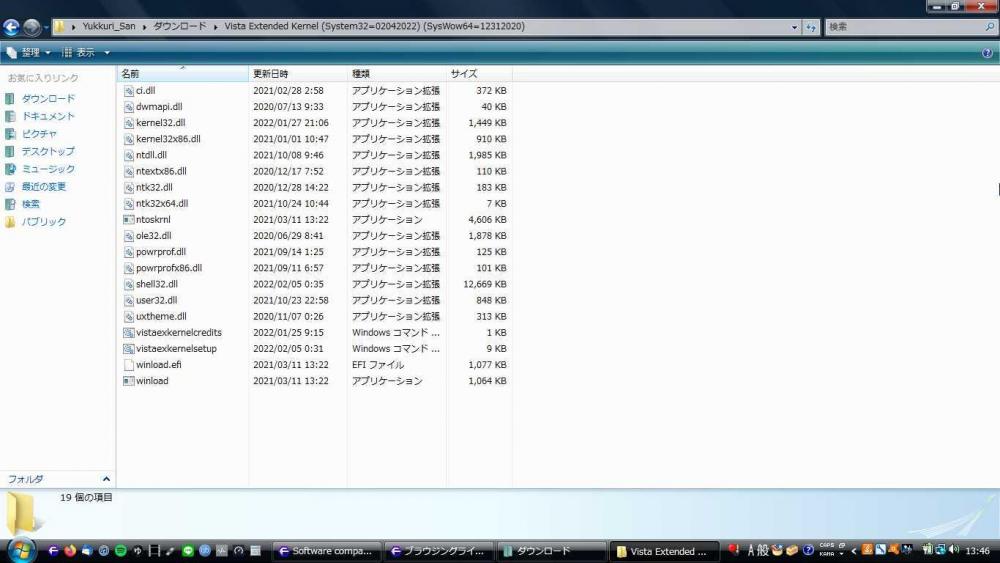
Task: Select the file name powrprofx86.dll
Action: click(x=168, y=268)
